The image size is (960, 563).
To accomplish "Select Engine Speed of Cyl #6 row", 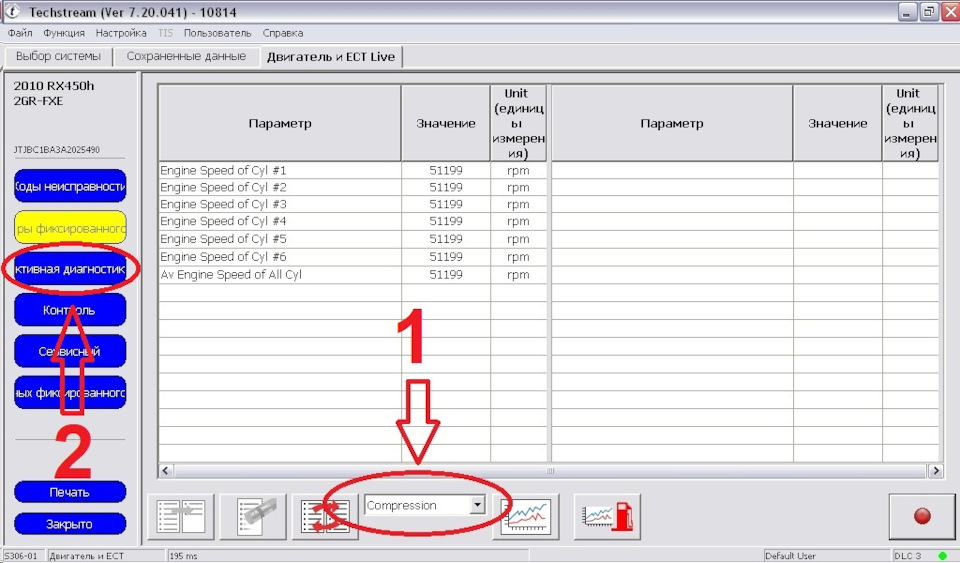I will pos(352,257).
